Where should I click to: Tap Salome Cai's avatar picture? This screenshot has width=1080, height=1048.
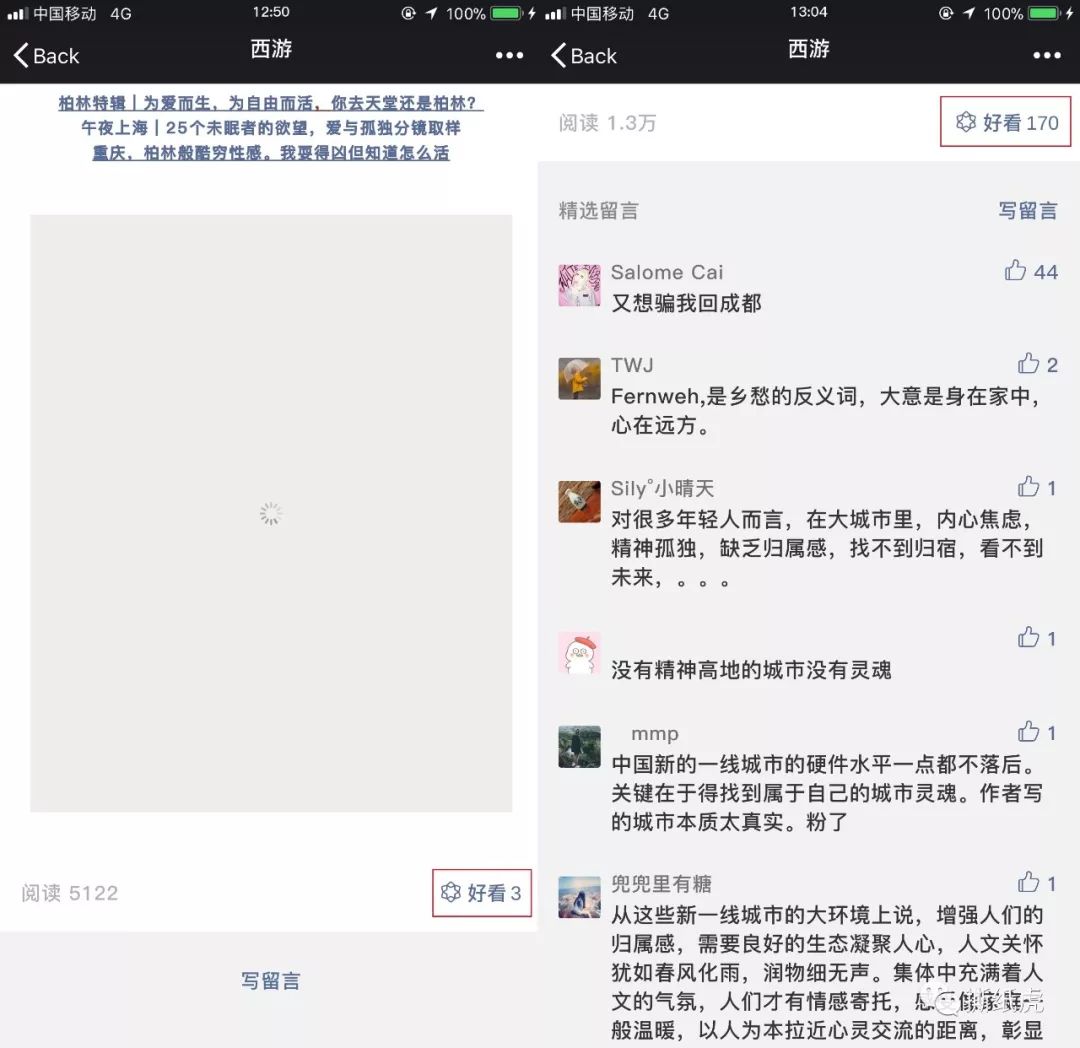tap(579, 285)
